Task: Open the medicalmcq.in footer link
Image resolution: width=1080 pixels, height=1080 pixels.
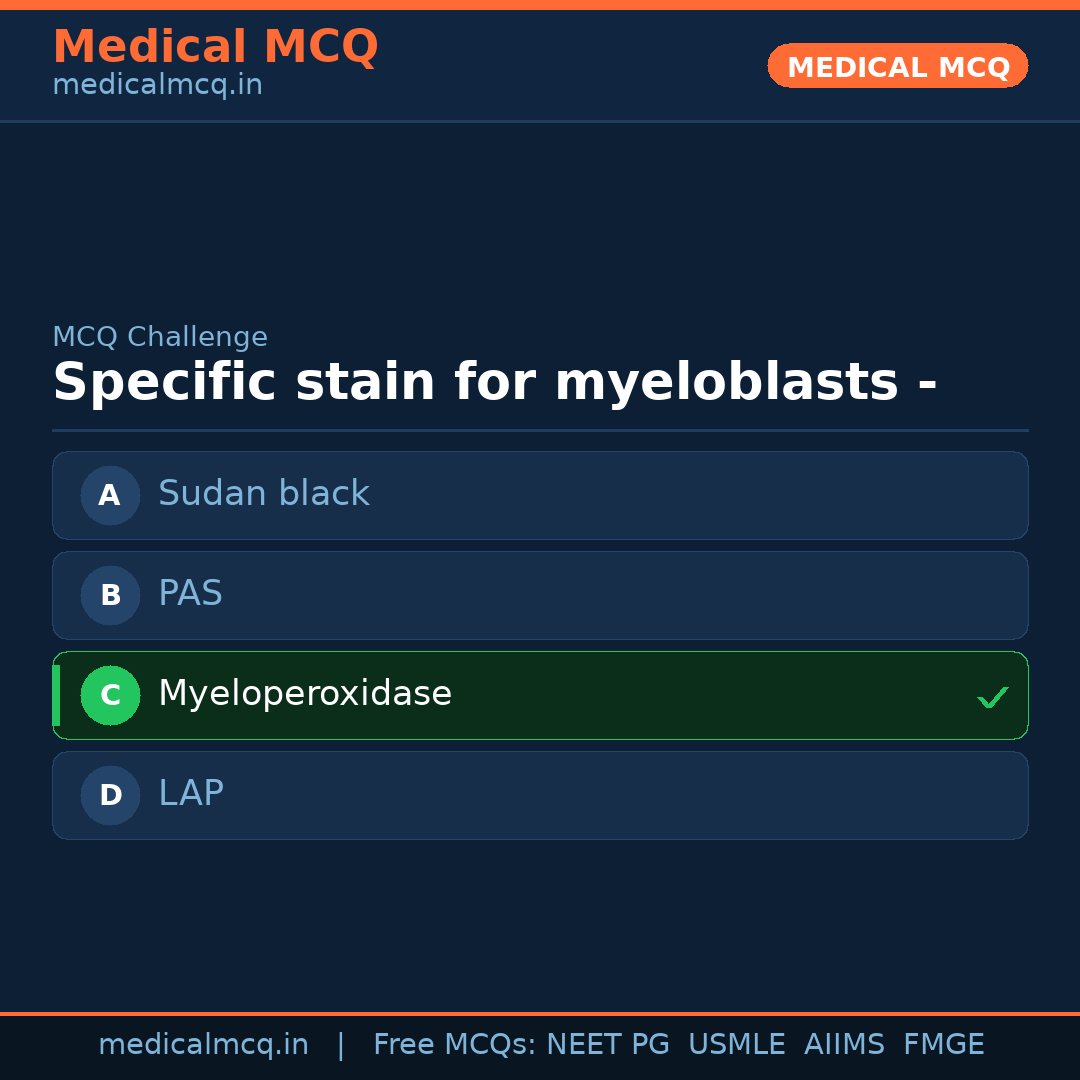Action: click(203, 1043)
